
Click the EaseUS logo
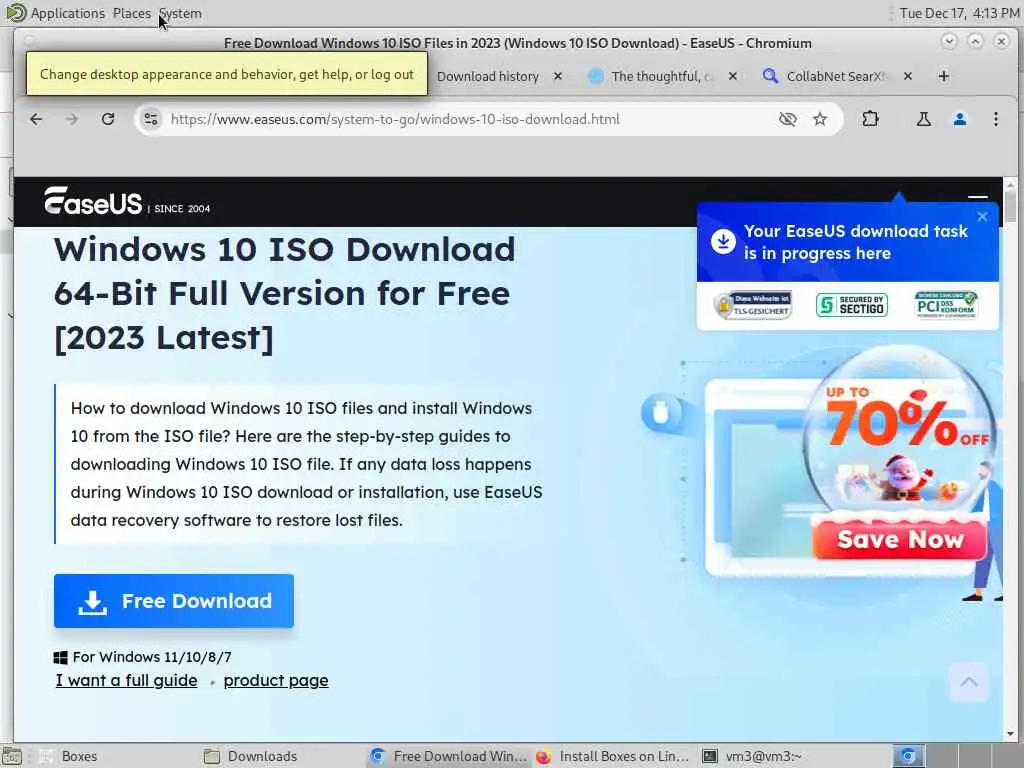coord(93,201)
